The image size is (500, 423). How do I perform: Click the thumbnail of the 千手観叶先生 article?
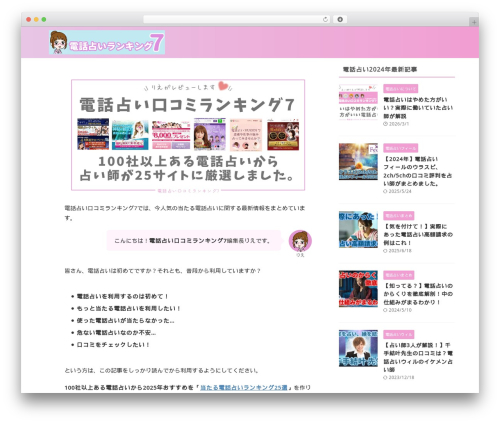(358, 348)
